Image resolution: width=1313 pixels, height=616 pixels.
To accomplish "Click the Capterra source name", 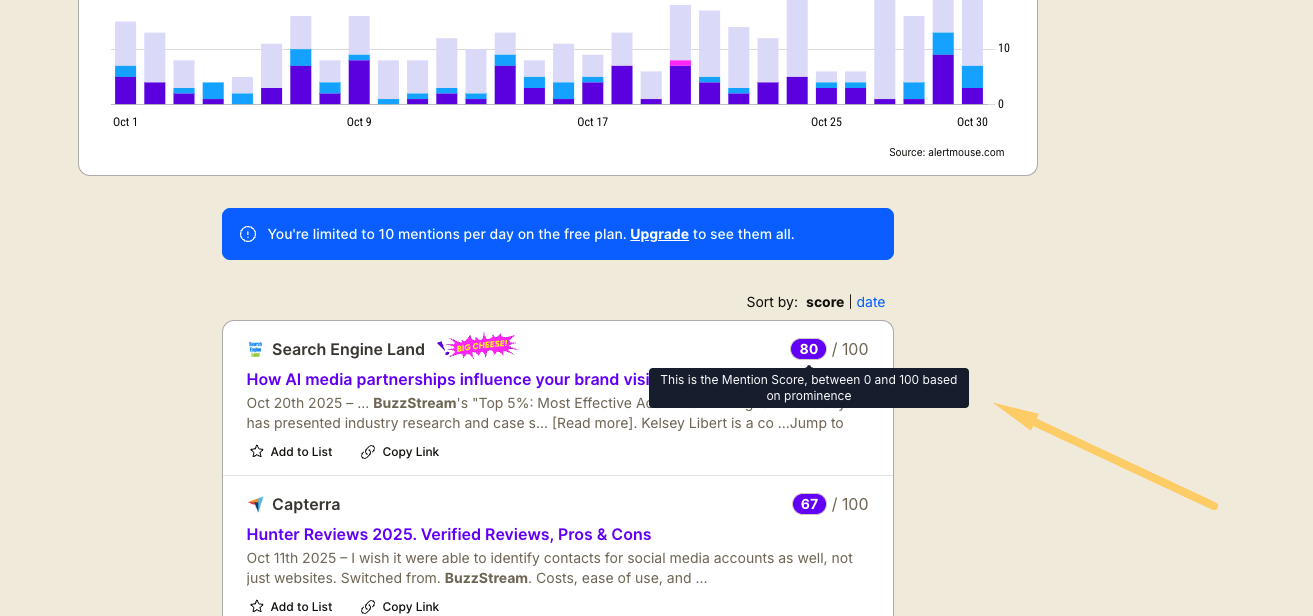I will coord(306,504).
